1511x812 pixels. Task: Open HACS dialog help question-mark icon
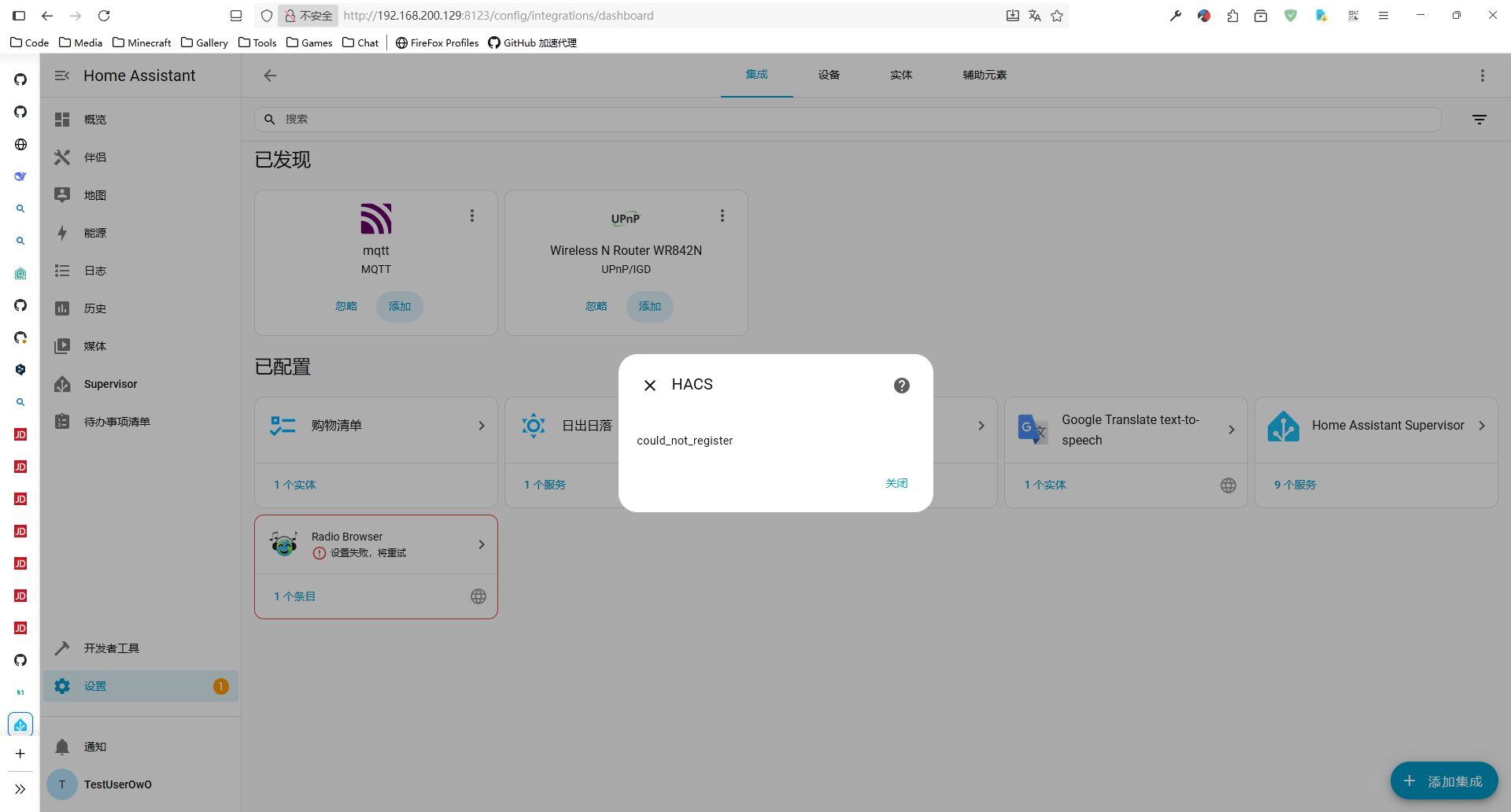pos(902,386)
